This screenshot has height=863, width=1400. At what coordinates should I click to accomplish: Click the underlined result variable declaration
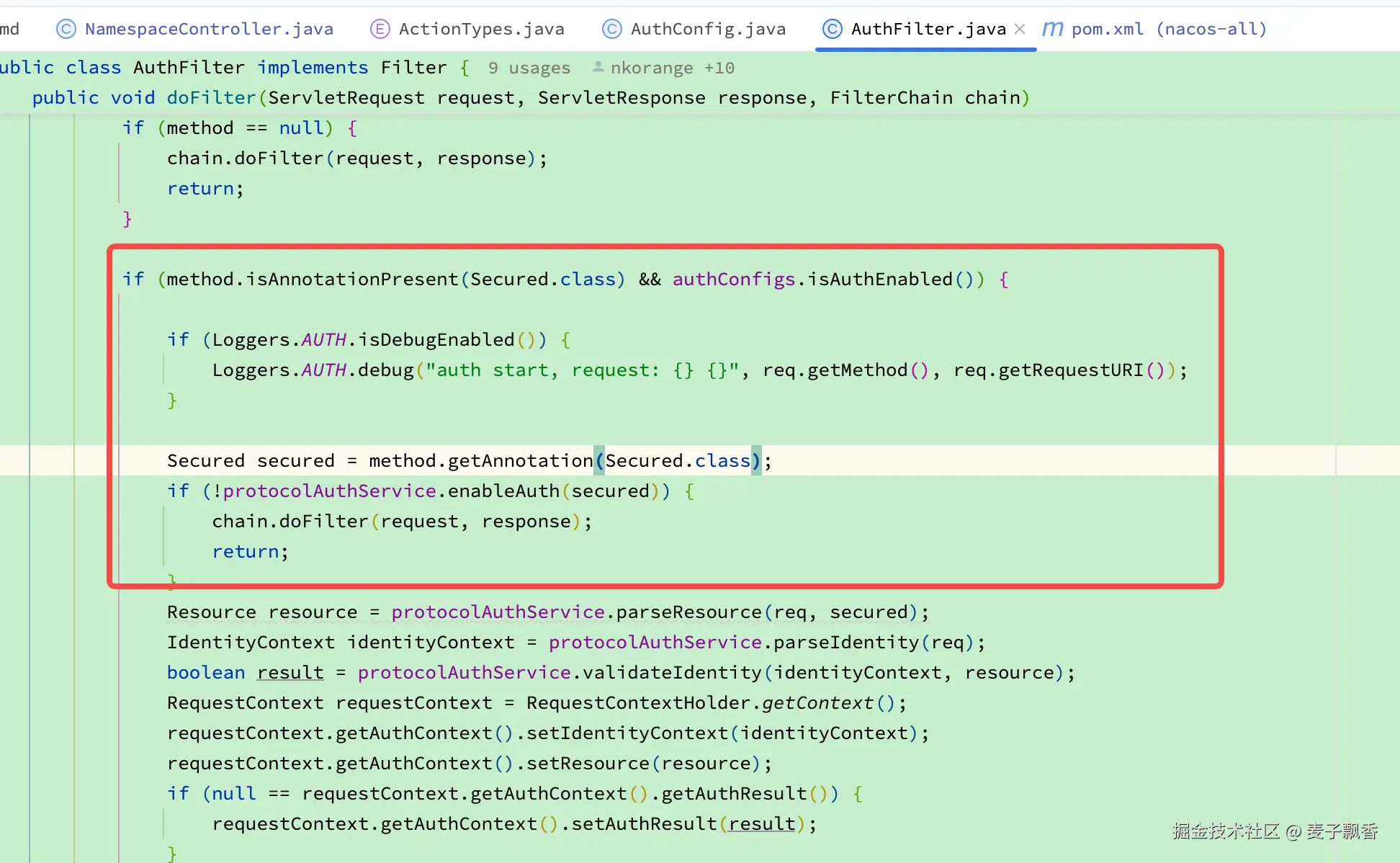(x=290, y=672)
